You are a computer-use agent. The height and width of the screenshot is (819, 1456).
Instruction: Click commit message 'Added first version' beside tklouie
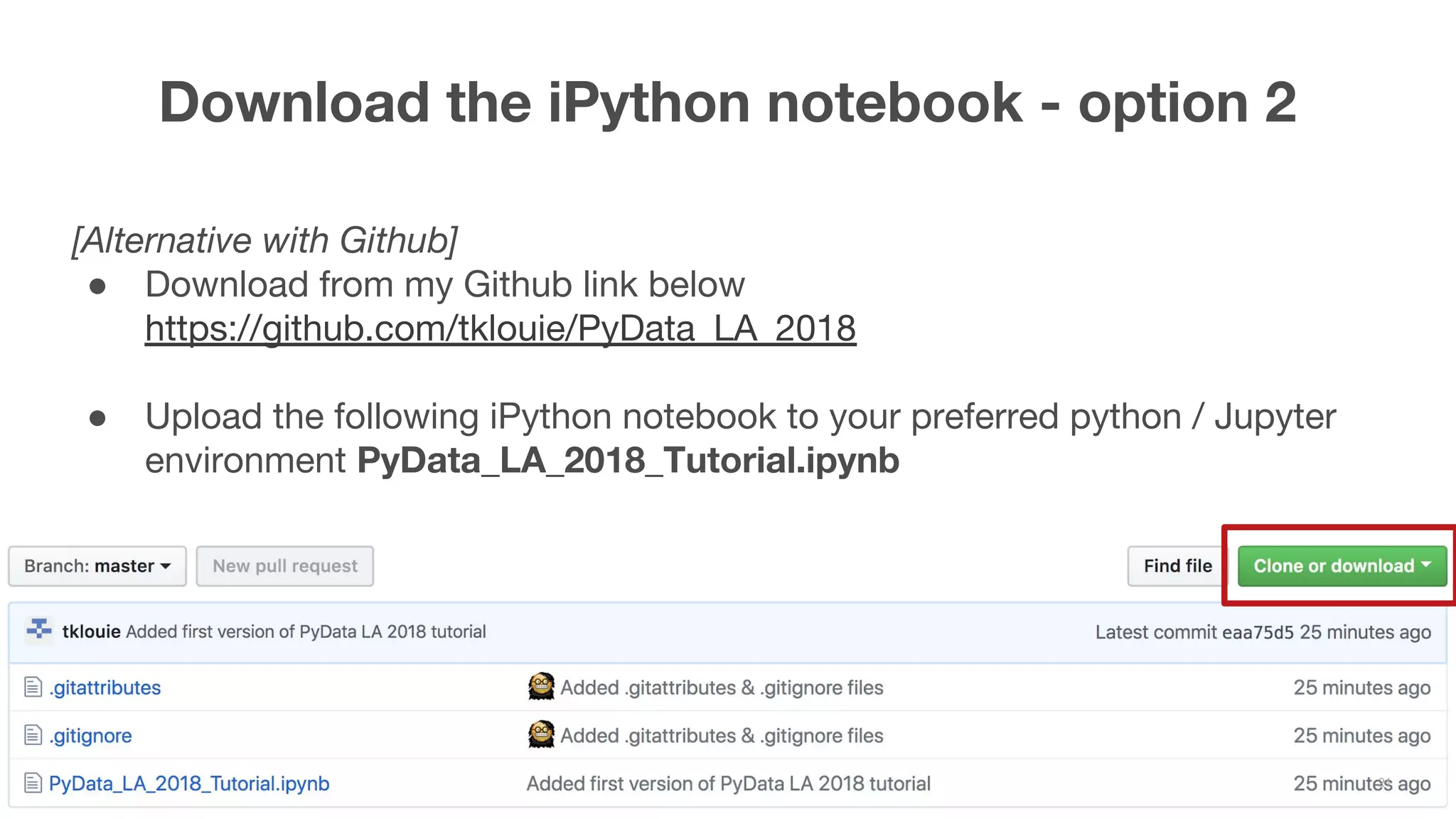pyautogui.click(x=306, y=631)
